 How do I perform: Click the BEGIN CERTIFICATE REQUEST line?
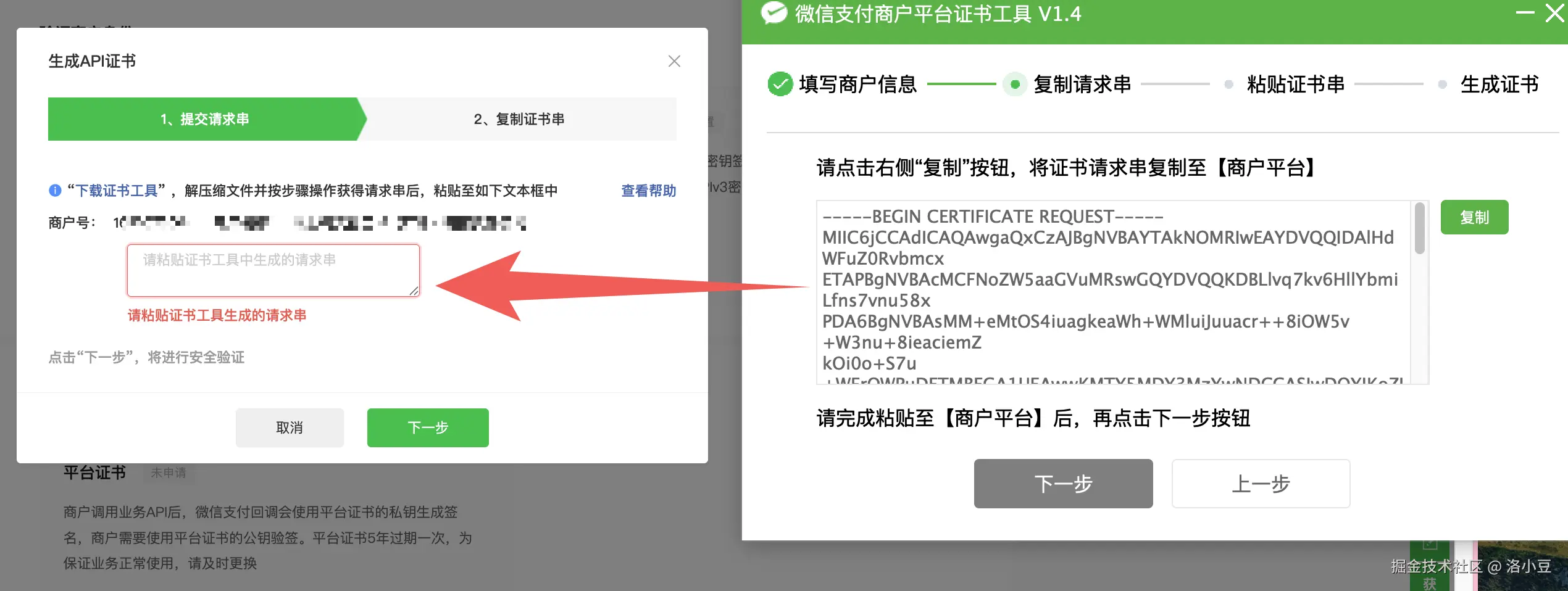[x=993, y=217]
